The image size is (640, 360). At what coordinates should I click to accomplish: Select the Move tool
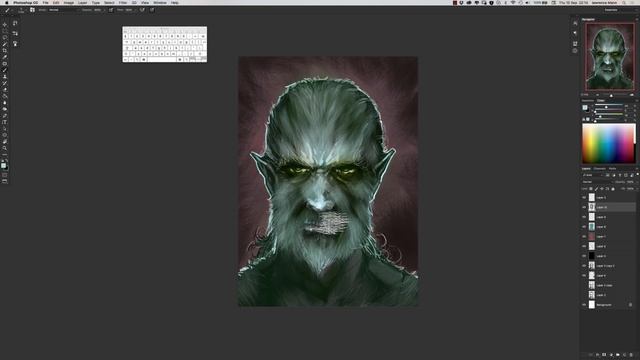tap(5, 24)
